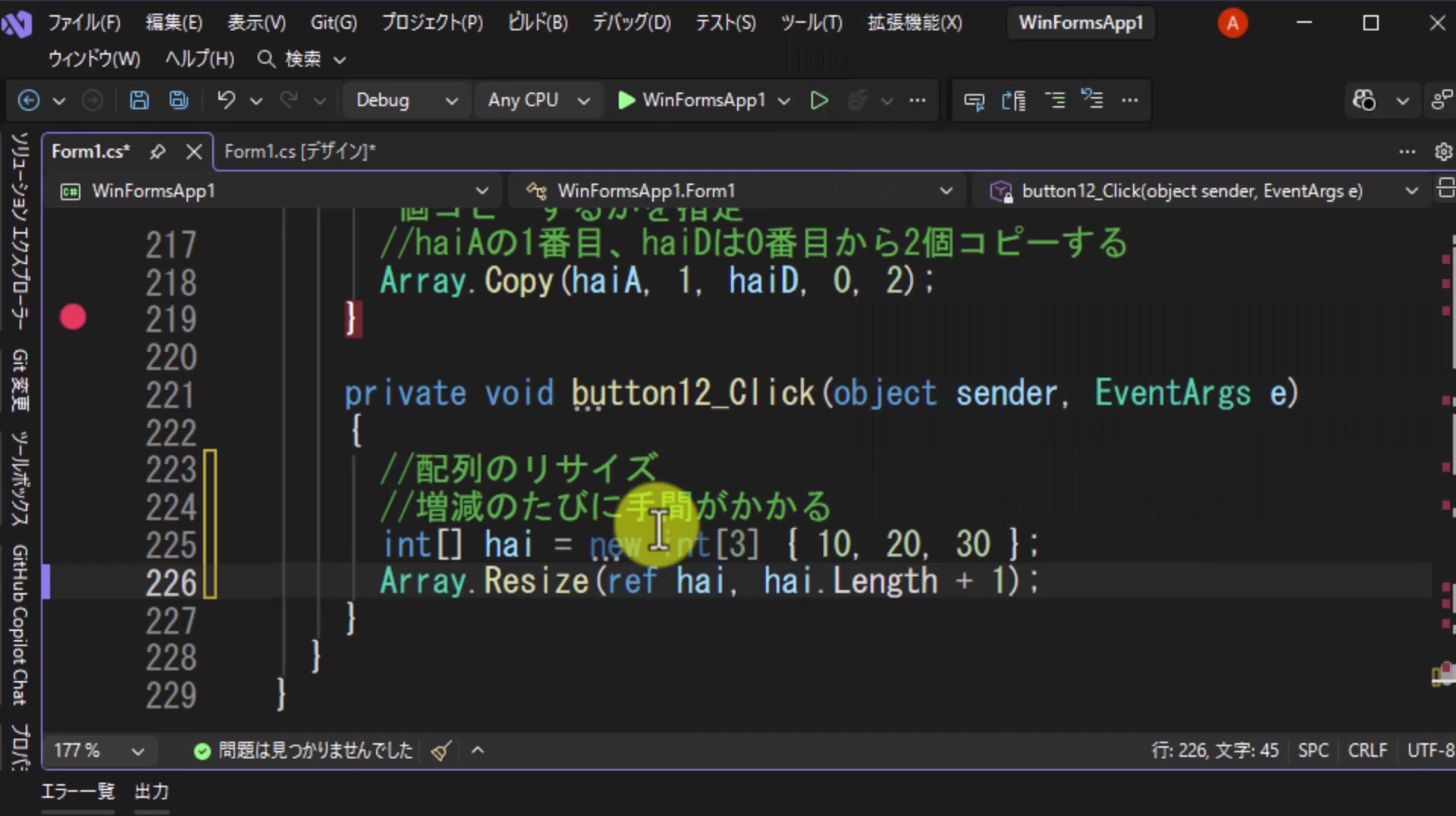Click the Save icon in toolbar
Viewport: 1456px width, 816px height.
tap(139, 100)
